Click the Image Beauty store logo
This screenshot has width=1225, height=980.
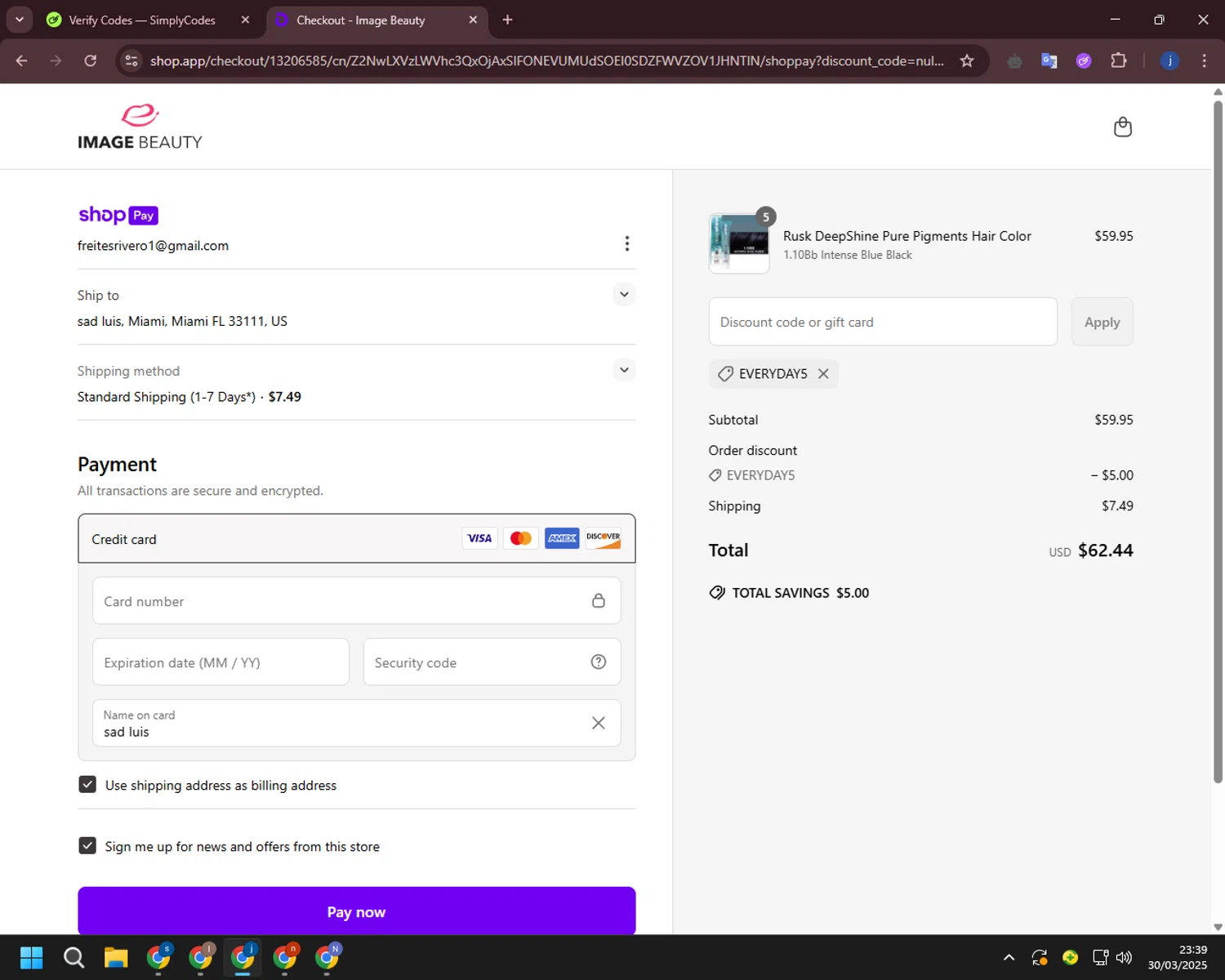pos(140,127)
